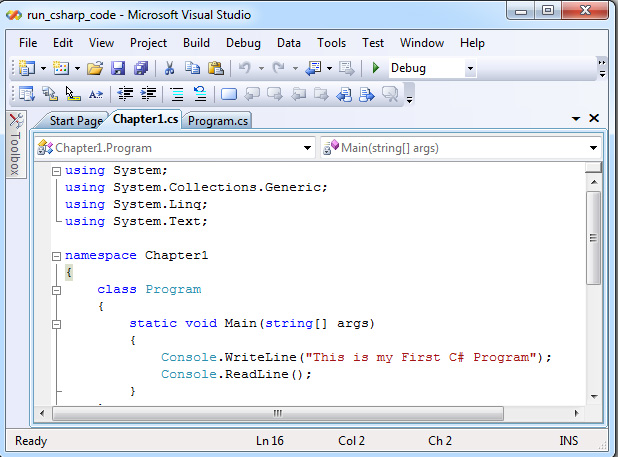Click the Copy icon in toolbar
618x457 pixels.
pos(192,68)
